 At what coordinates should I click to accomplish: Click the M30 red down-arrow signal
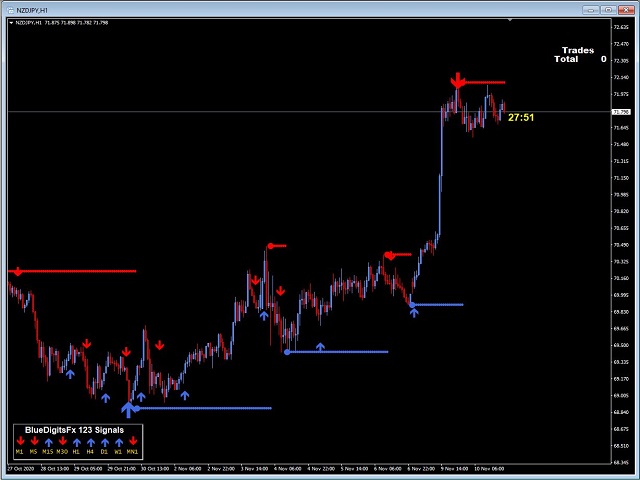[62, 441]
